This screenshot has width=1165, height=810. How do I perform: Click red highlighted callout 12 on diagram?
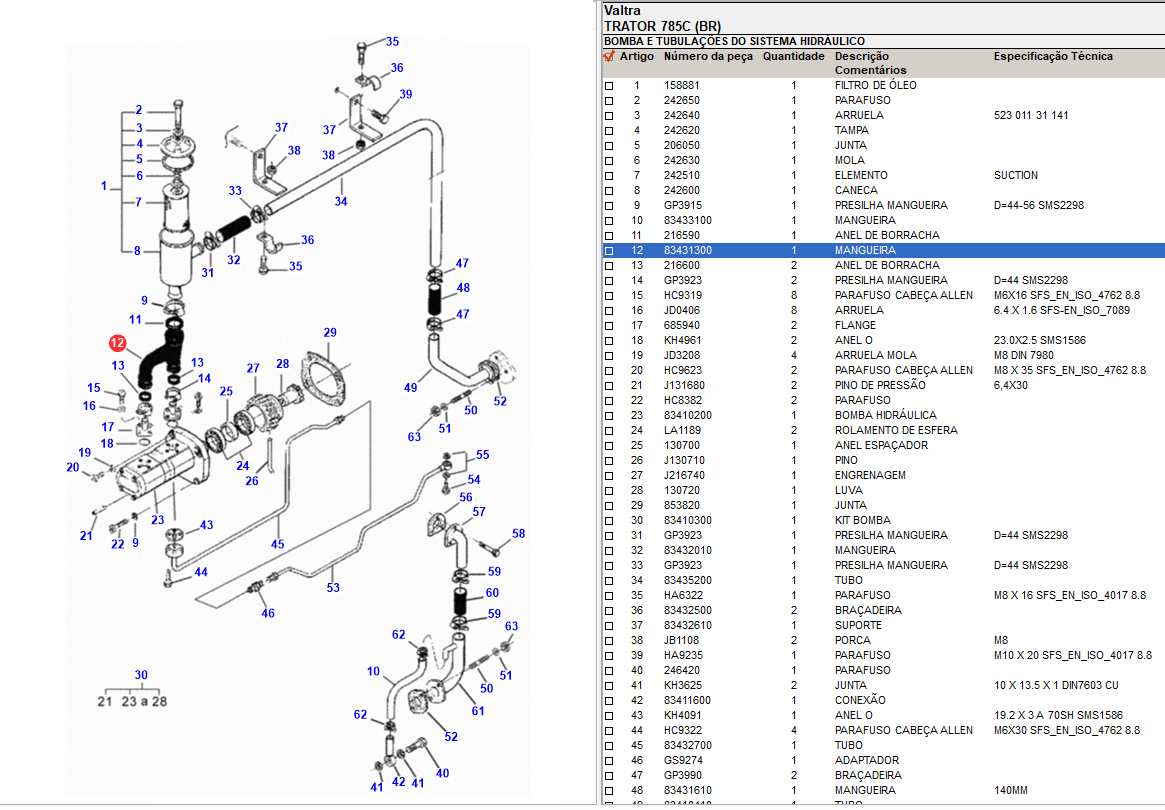pyautogui.click(x=116, y=343)
